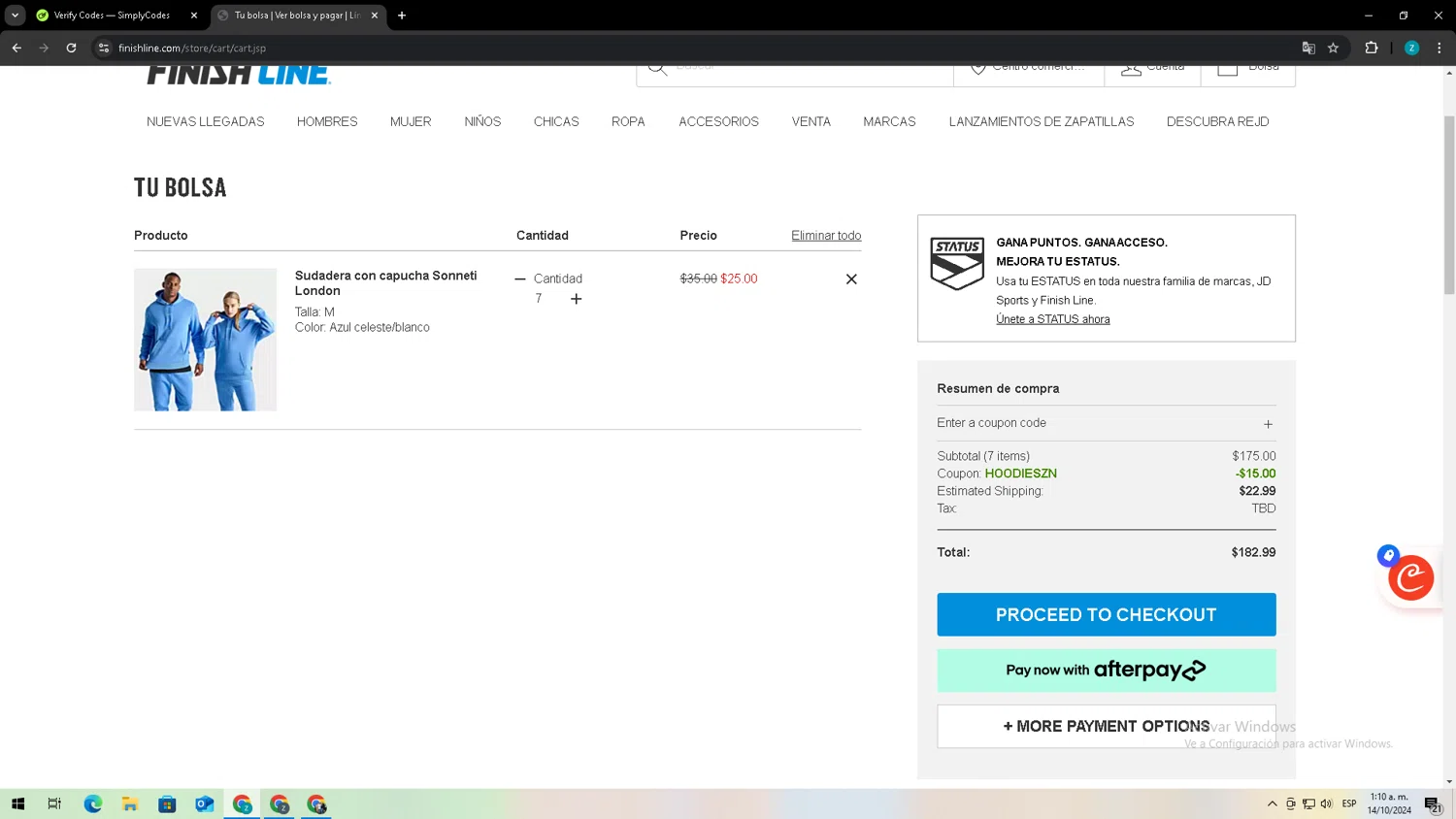Open the notification center icon
Screen dimensions: 1456x819
[1433, 803]
